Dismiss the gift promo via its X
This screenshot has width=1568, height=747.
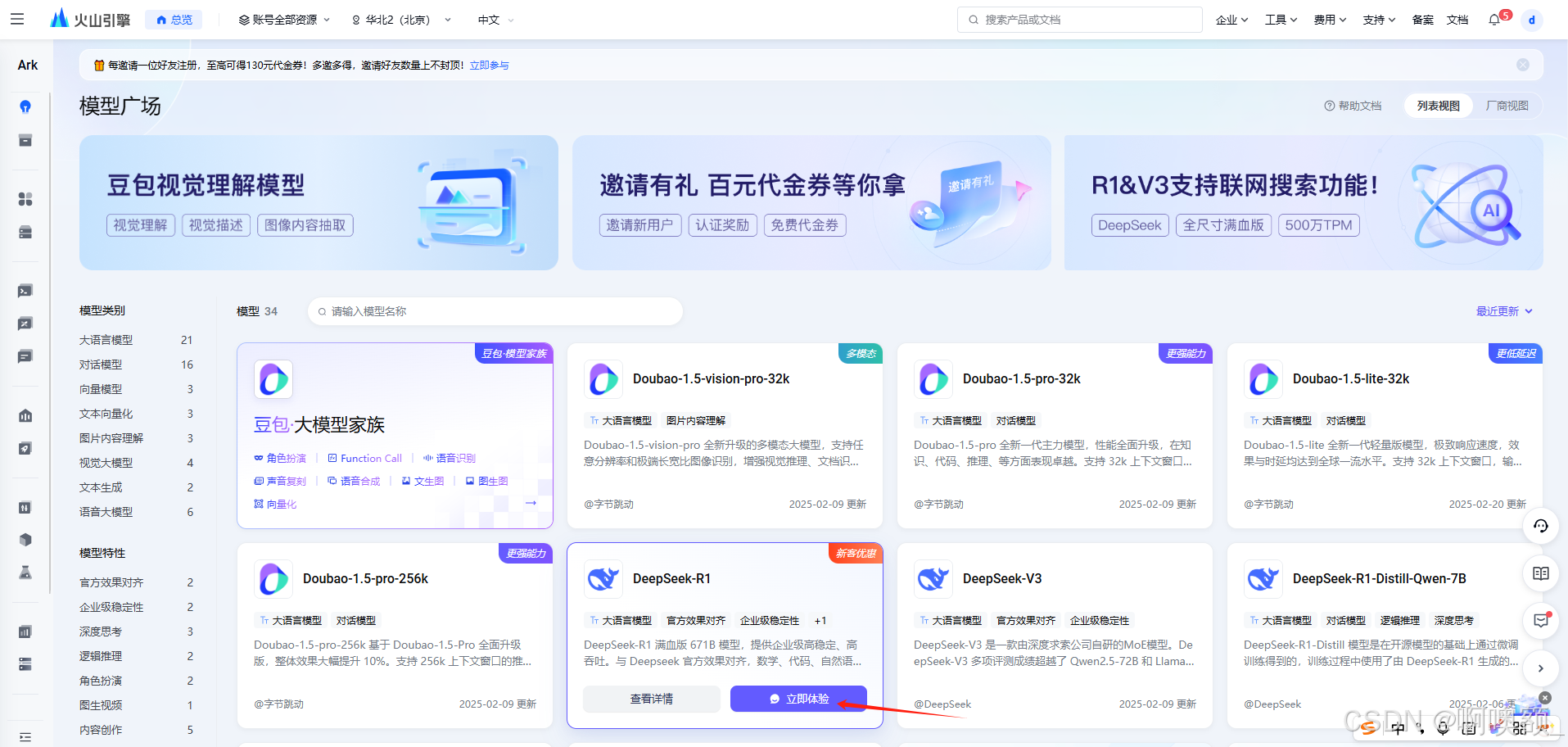pos(1544,698)
